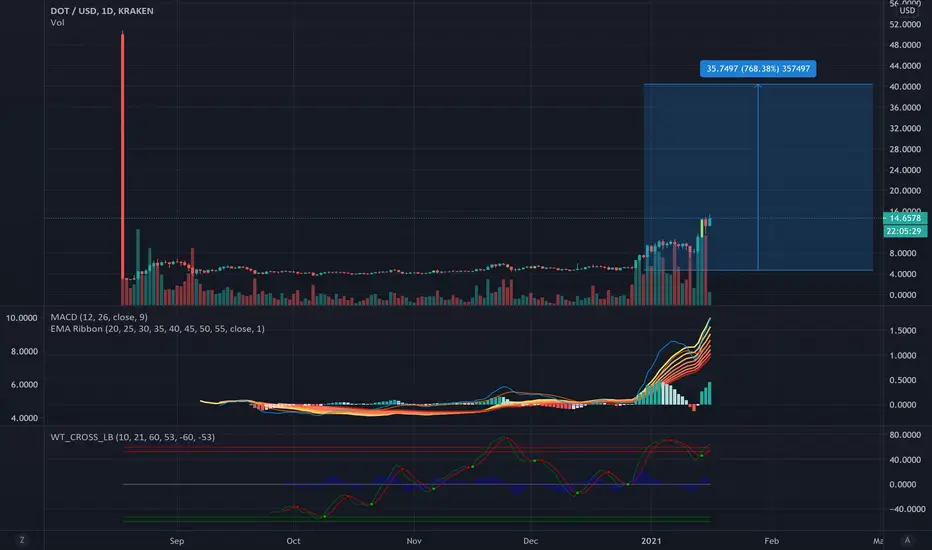Toggle the A auto-scale button
The image size is (932, 550).
pos(907,540)
